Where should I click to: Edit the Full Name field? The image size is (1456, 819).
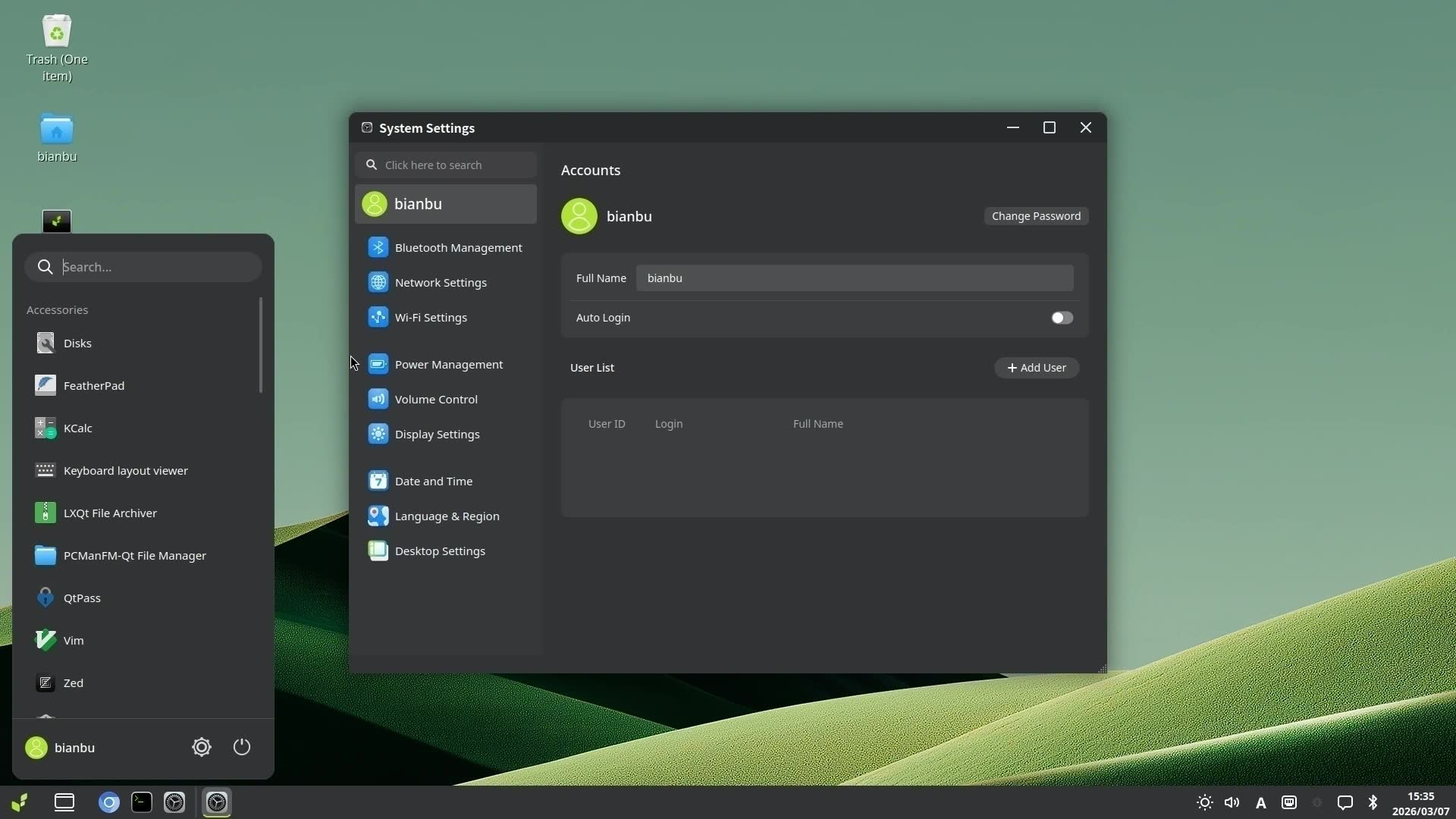[x=855, y=278]
